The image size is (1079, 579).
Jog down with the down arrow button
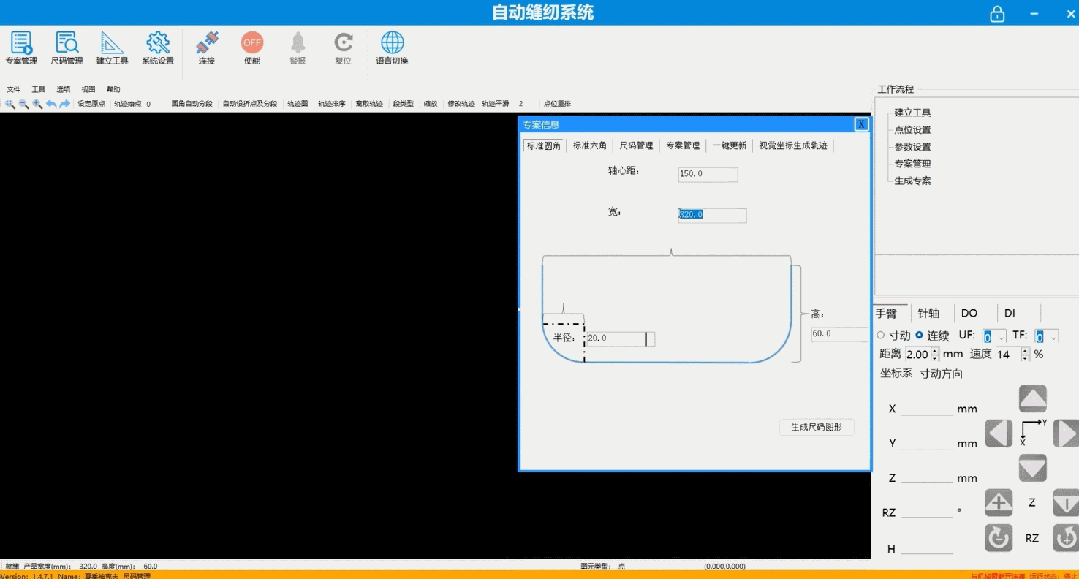coord(1033,468)
